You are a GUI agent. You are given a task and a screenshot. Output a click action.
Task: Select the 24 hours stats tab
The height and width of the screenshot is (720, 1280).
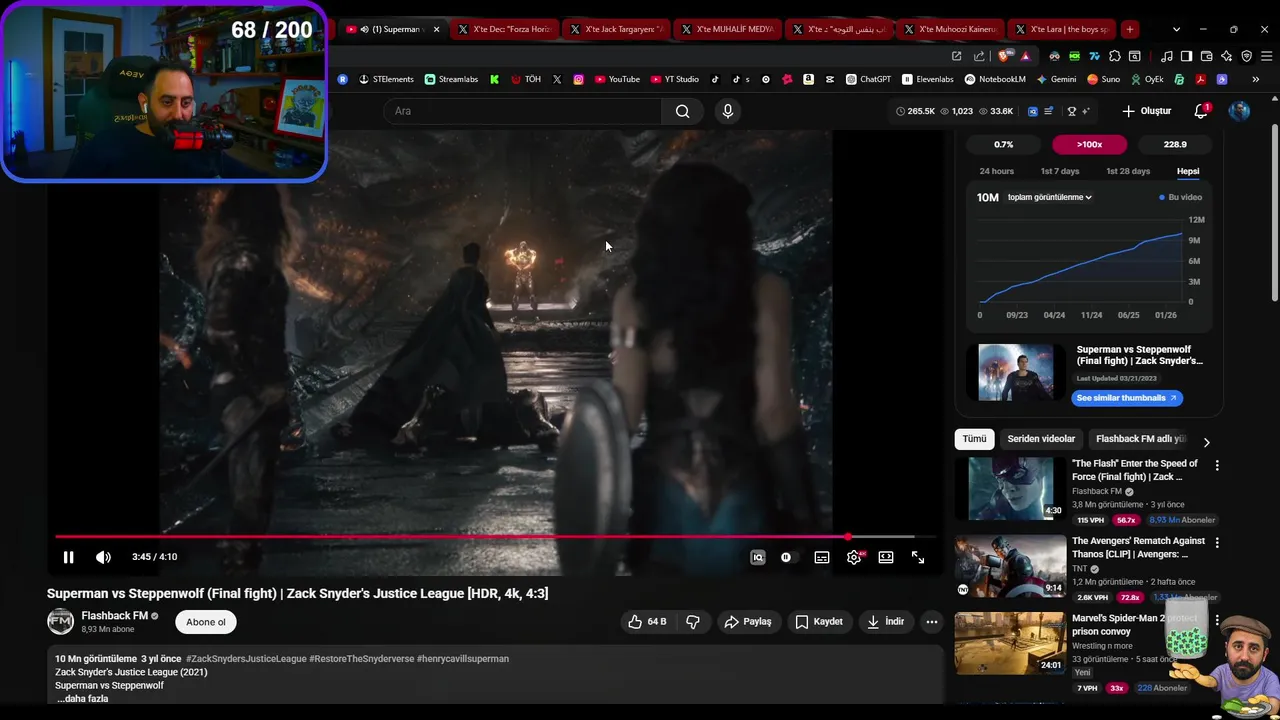996,171
